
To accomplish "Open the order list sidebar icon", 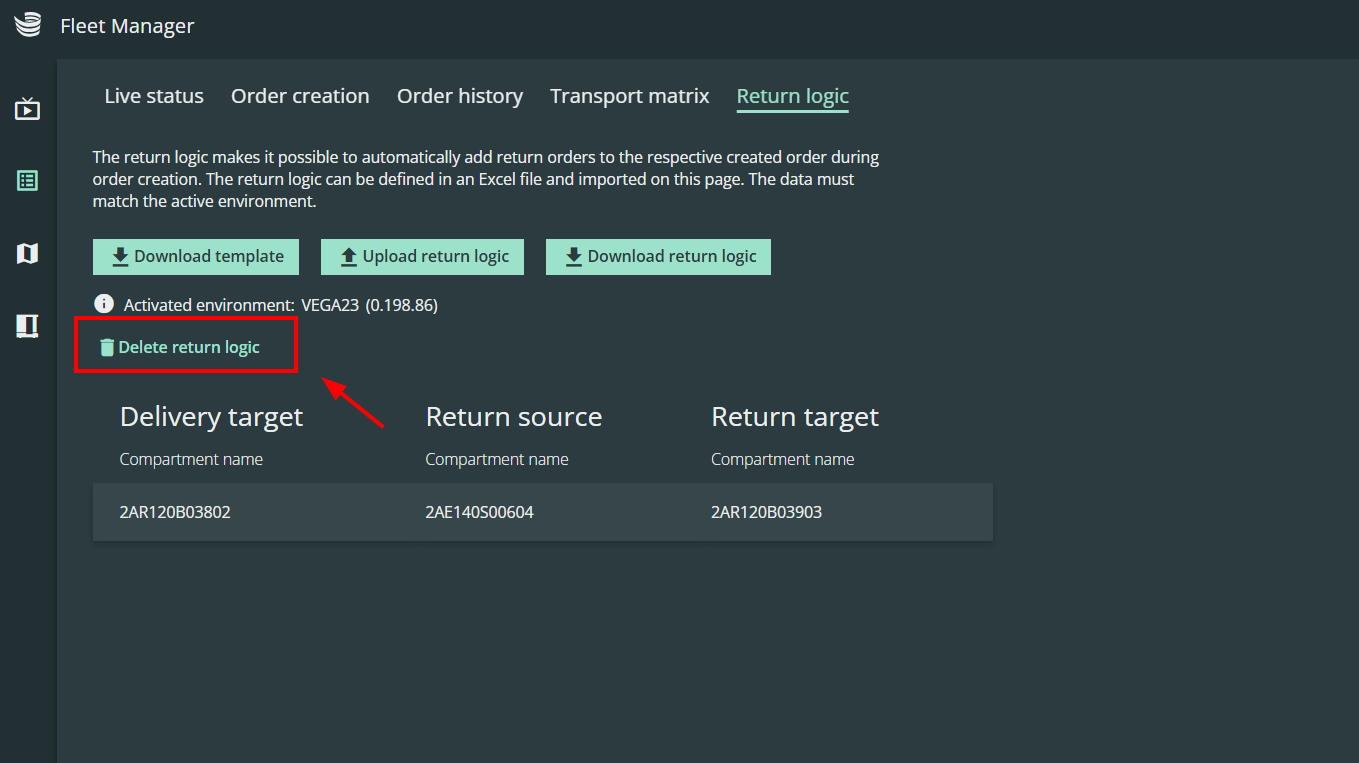I will pyautogui.click(x=27, y=181).
